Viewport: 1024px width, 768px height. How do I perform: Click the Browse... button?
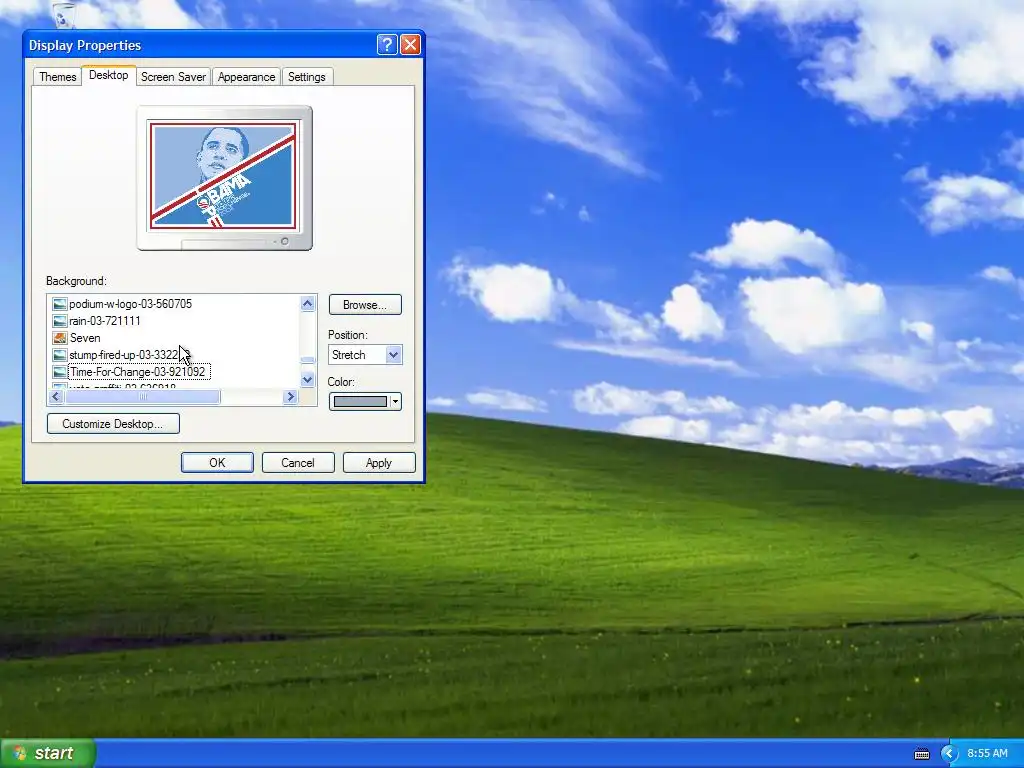[x=365, y=305]
